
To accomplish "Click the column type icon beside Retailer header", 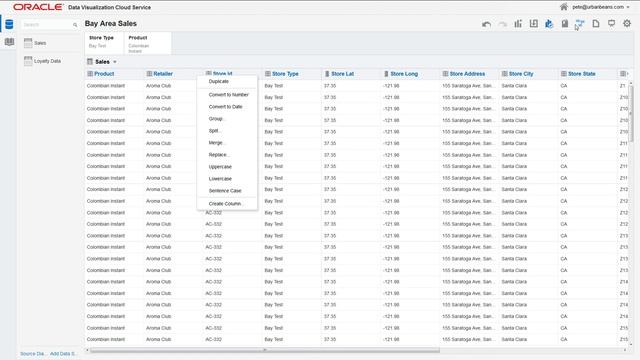I will click(x=149, y=74).
